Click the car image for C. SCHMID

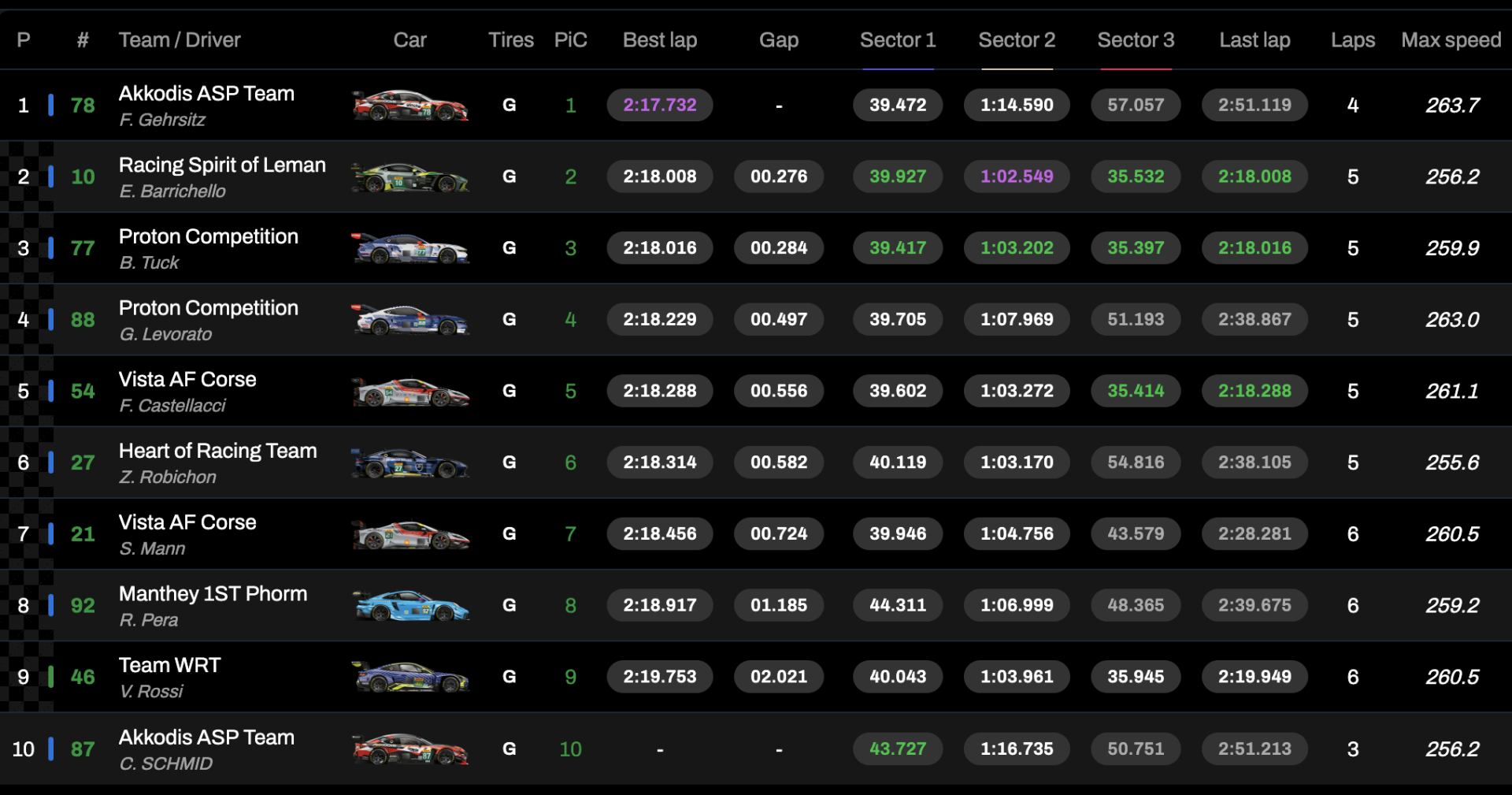tap(410, 749)
